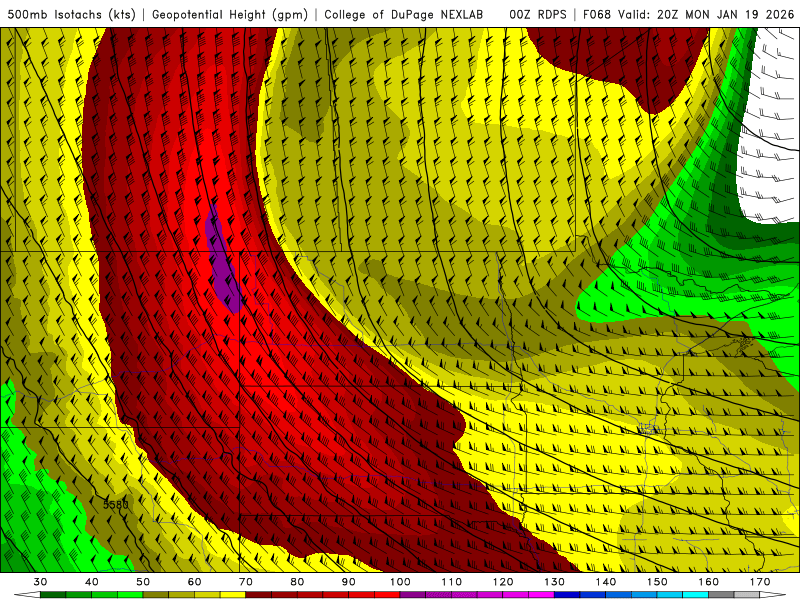Click the "80" legend value
Screen dimensions: 800x600
click(x=297, y=582)
